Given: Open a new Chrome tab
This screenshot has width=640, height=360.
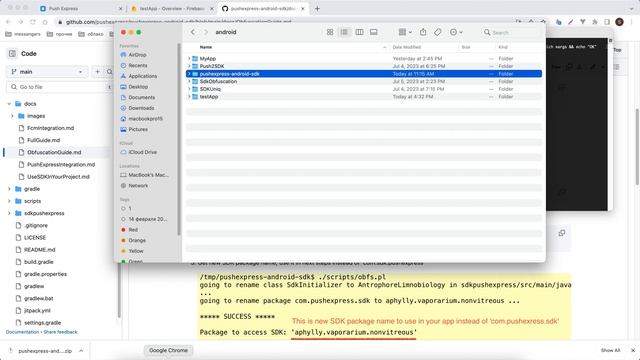Looking at the screenshot, I should coord(317,8).
